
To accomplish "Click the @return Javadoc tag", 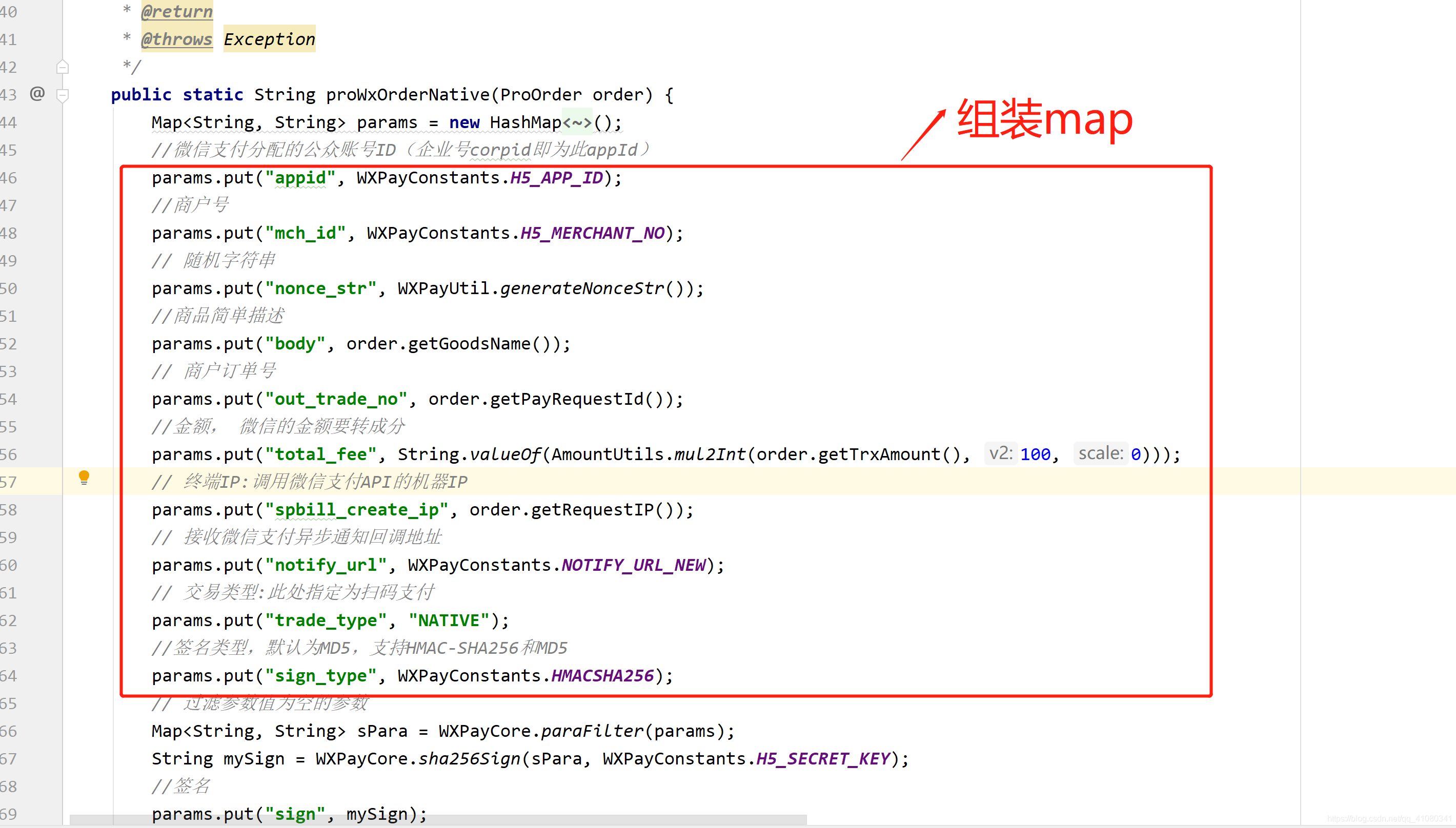I will click(176, 11).
